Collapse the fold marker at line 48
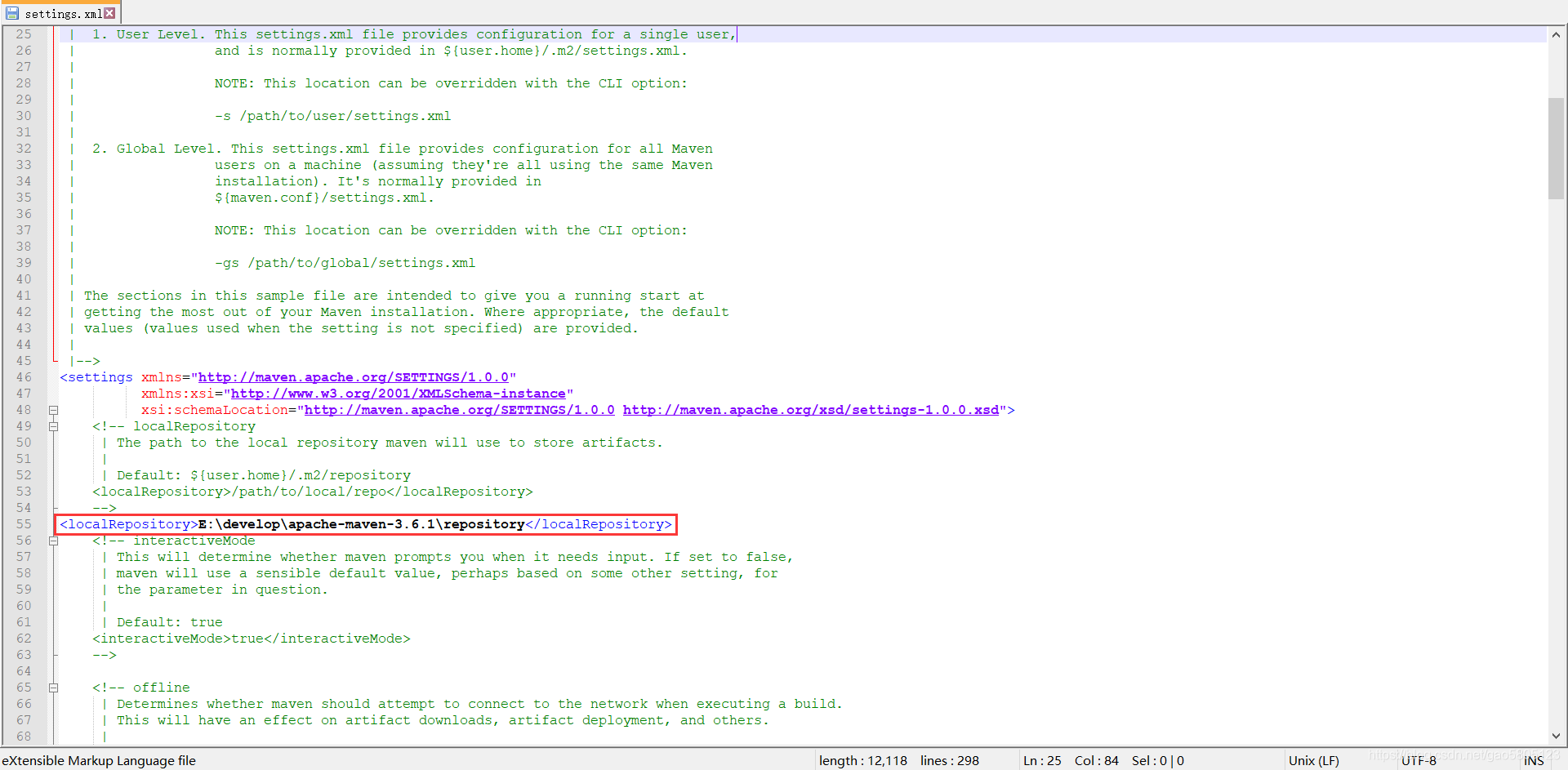 click(x=53, y=410)
